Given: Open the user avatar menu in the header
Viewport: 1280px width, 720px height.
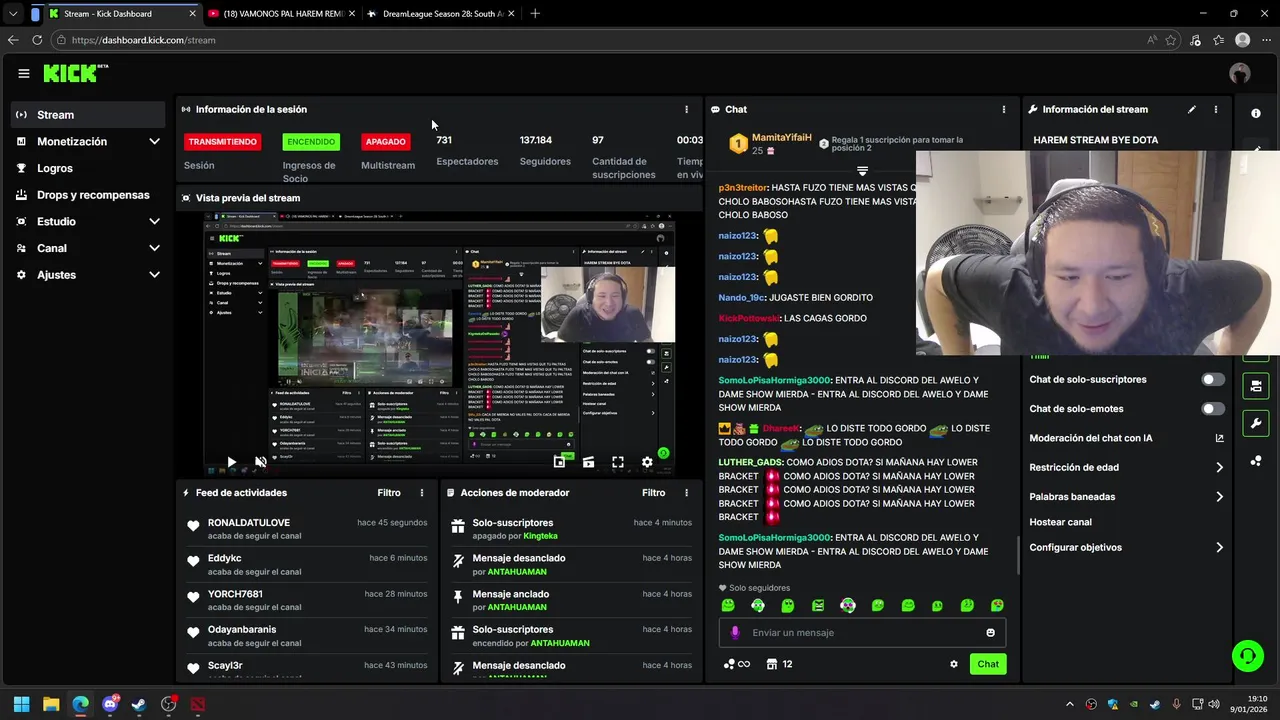Looking at the screenshot, I should click(1240, 73).
